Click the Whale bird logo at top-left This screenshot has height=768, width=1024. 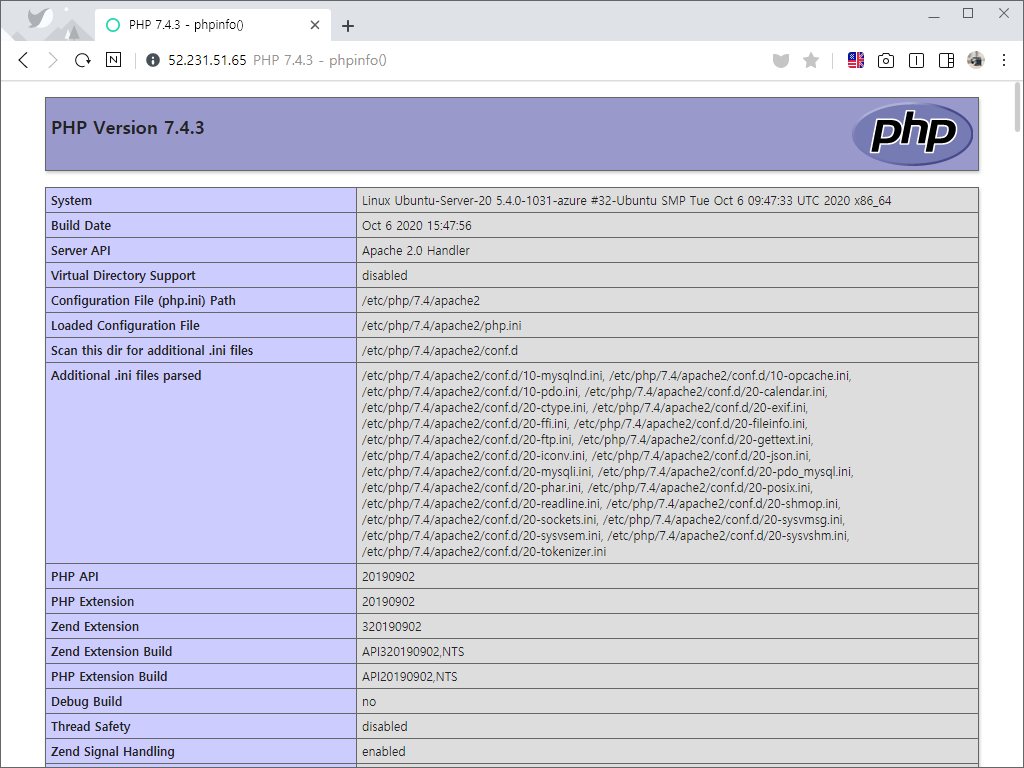[40, 18]
